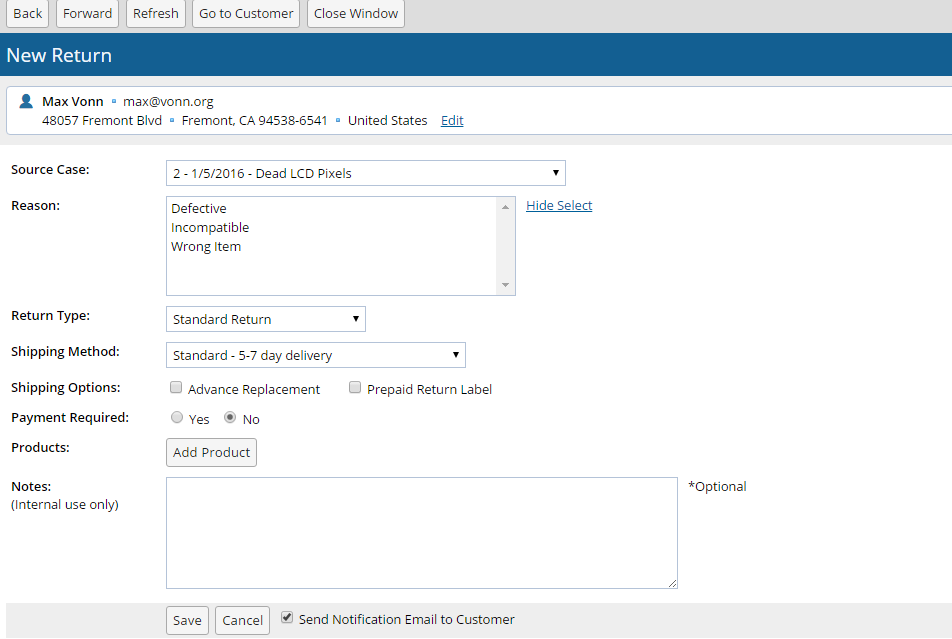Enable the Advance Replacement checkbox
Viewport: 952px width, 639px height.
pos(176,388)
